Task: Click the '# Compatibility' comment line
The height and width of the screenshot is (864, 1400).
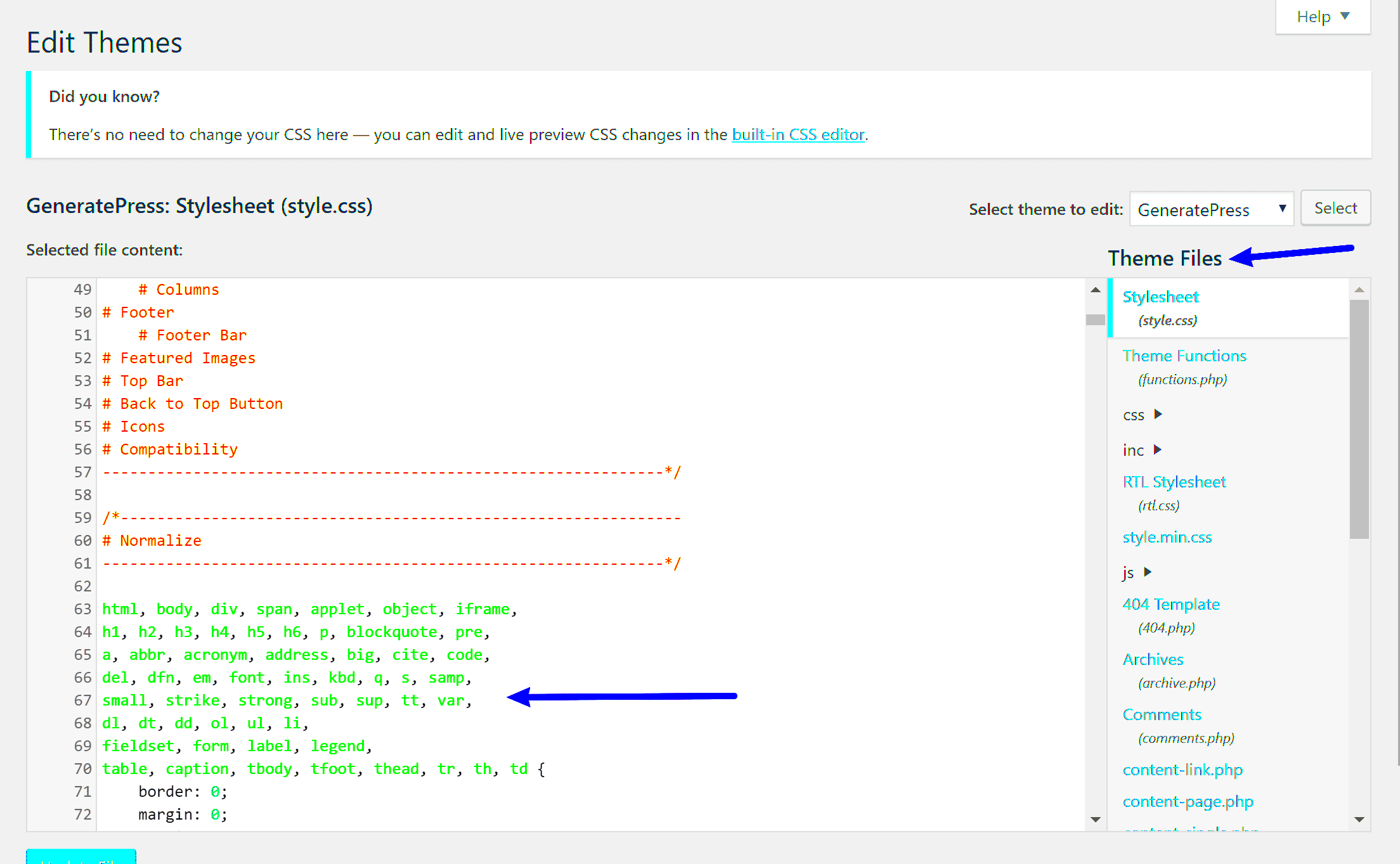Action: tap(170, 449)
